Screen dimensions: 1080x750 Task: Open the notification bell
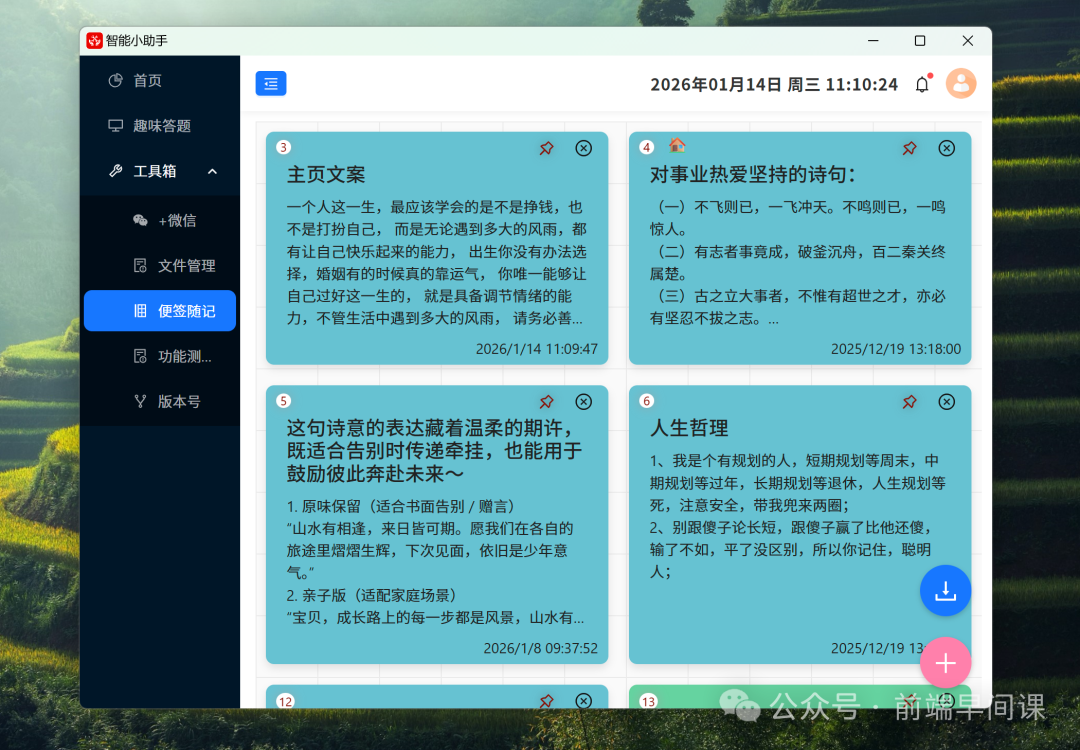point(922,84)
